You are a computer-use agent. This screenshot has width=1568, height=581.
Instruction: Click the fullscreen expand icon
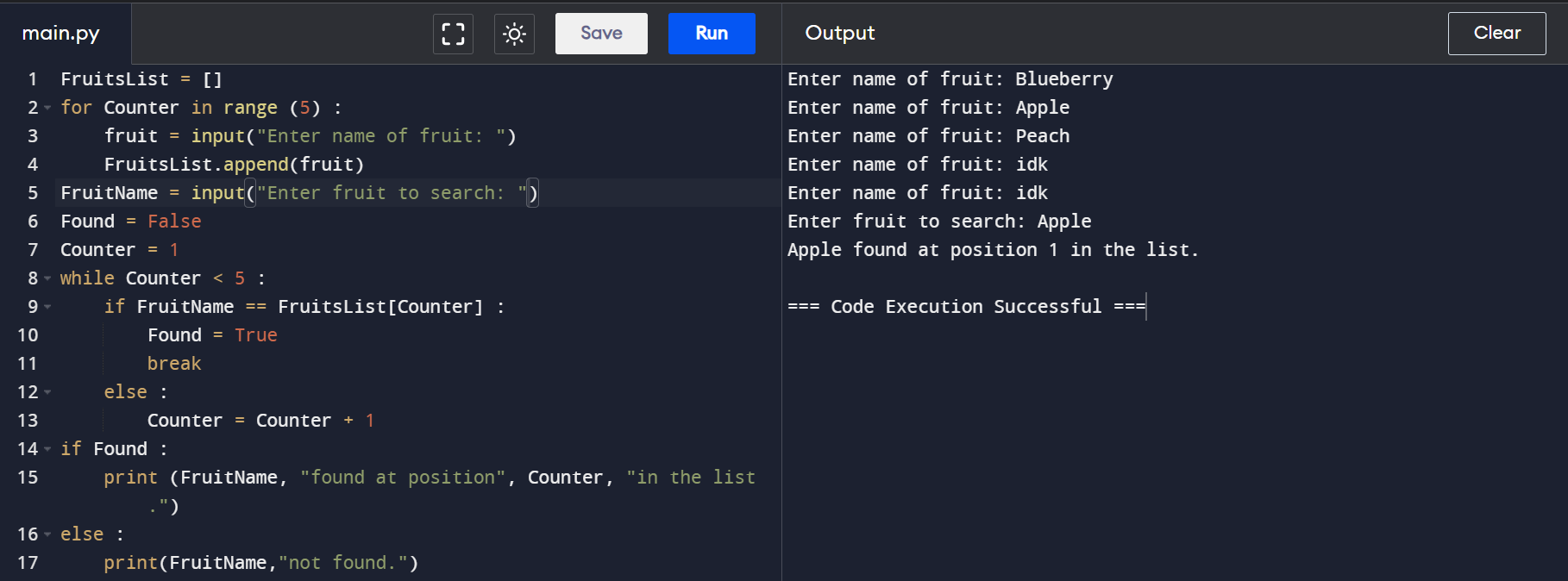tap(453, 34)
